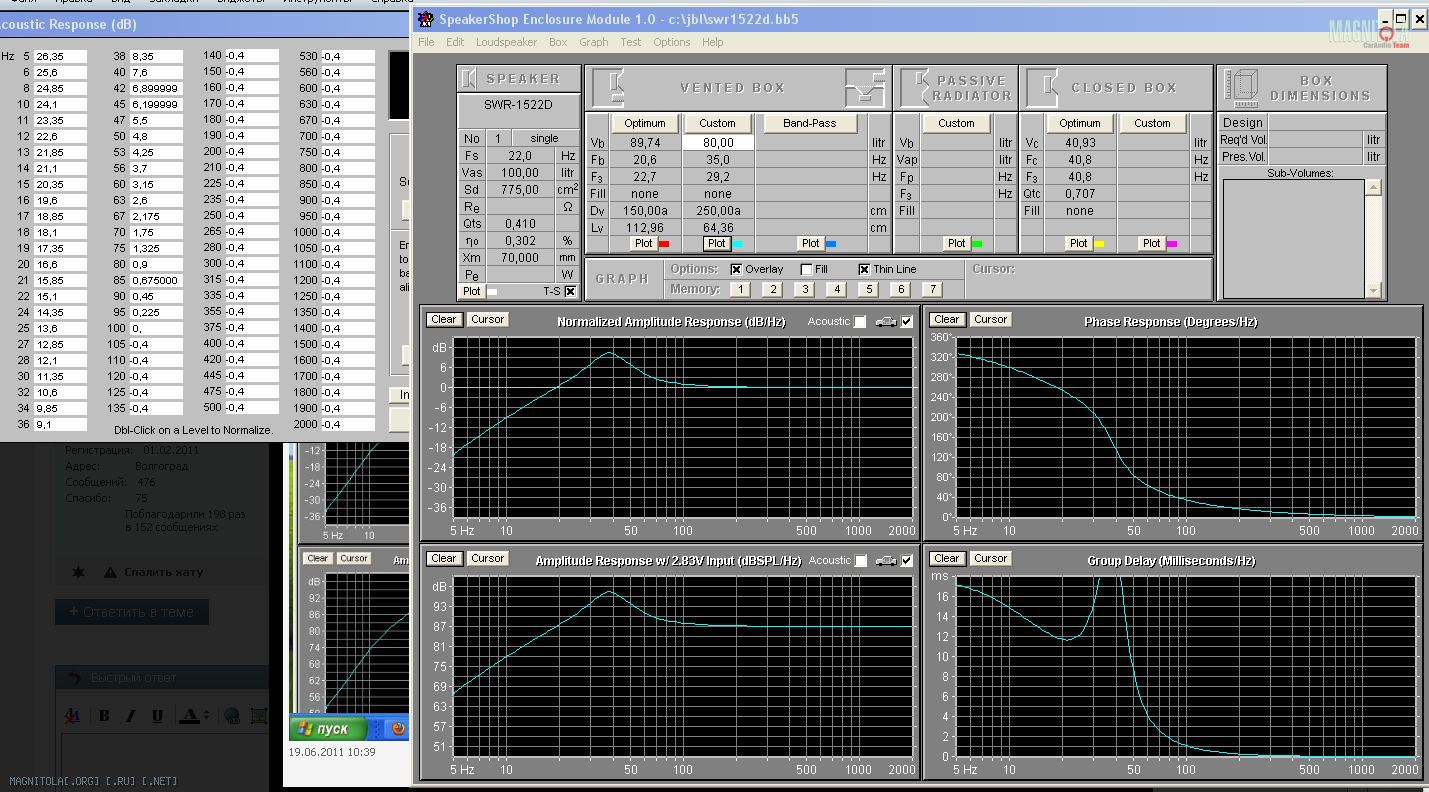Select graph Memory slot 7
Viewport: 1429px width, 792px height.
(932, 289)
